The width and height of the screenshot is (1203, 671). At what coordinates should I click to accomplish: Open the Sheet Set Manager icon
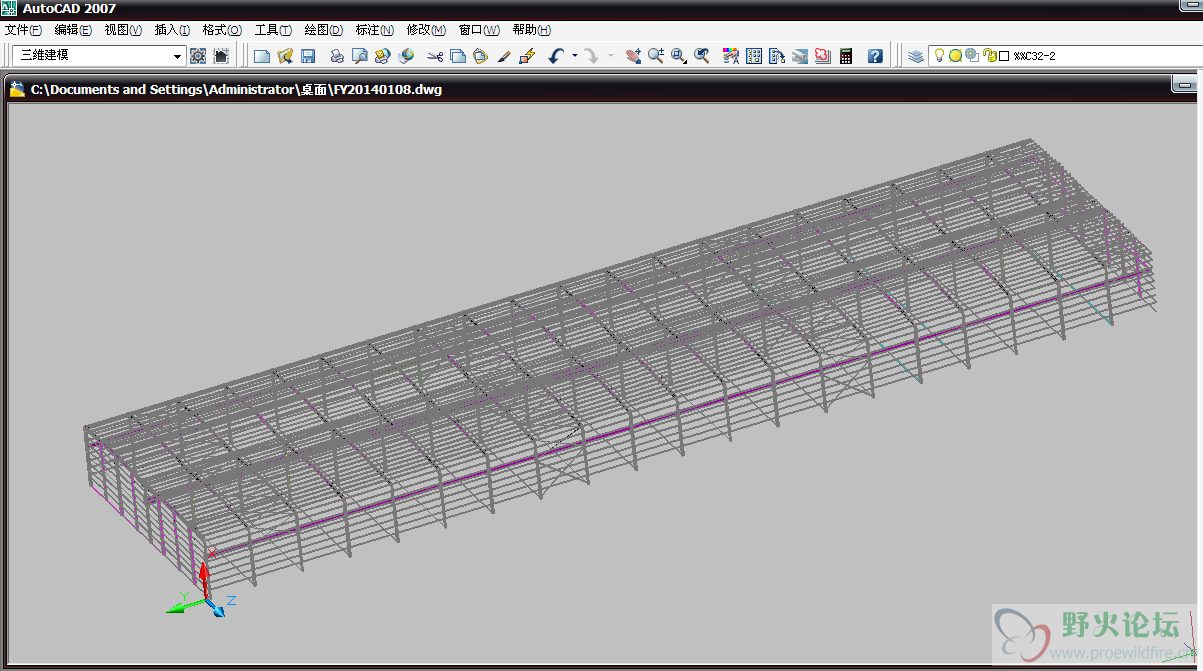pyautogui.click(x=800, y=56)
